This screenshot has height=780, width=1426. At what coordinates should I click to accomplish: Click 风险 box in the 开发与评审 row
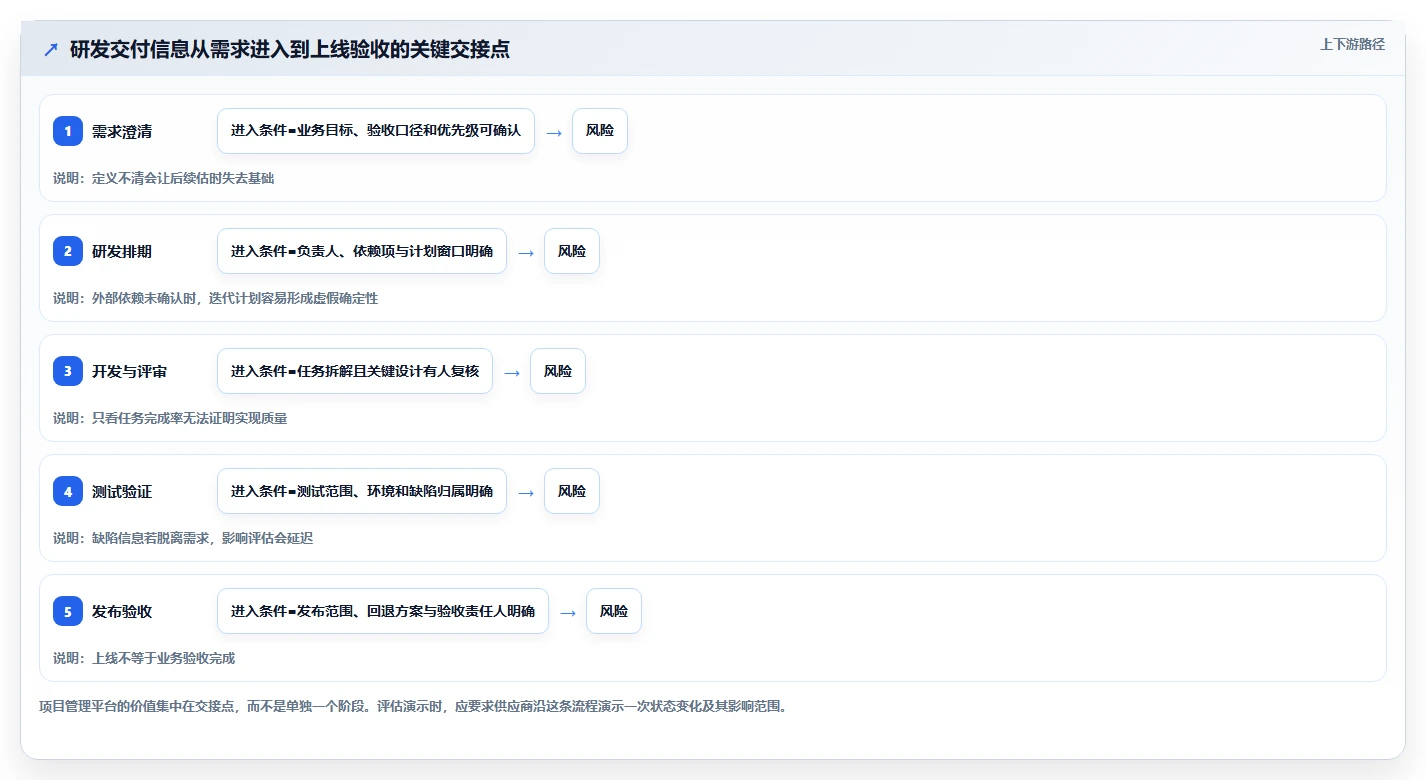pyautogui.click(x=558, y=371)
